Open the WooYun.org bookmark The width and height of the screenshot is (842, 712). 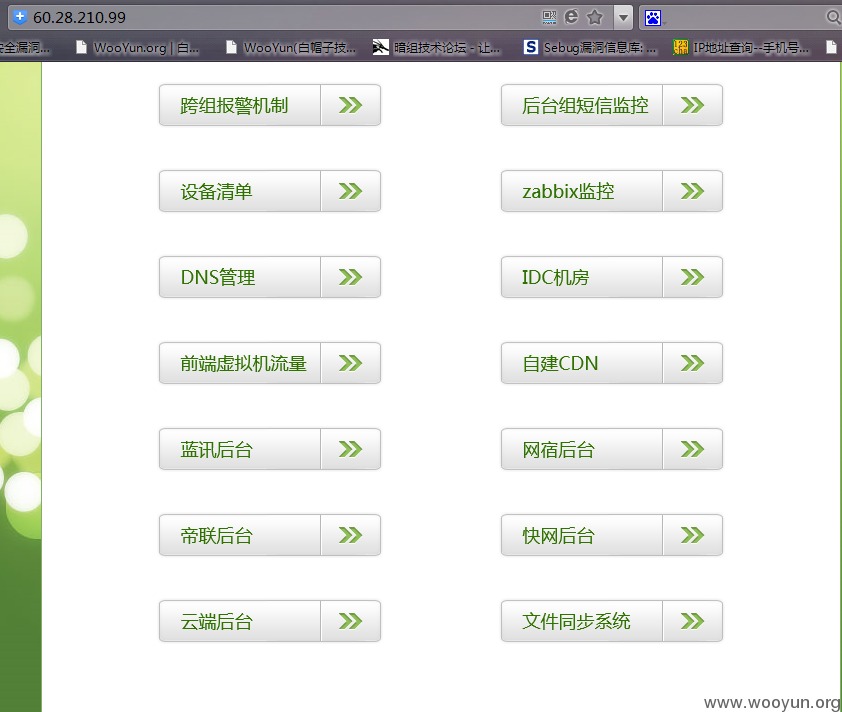pos(137,48)
